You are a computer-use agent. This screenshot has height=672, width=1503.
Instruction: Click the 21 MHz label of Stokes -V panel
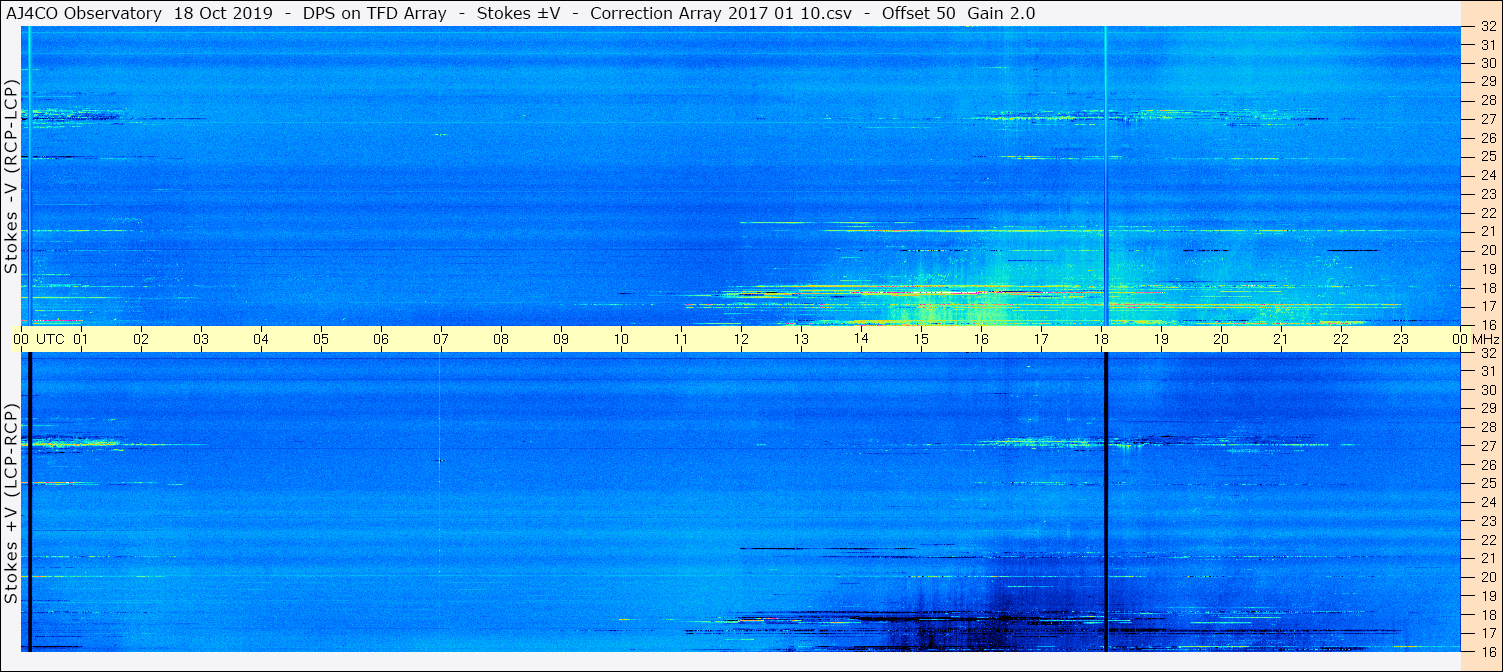coord(1487,231)
